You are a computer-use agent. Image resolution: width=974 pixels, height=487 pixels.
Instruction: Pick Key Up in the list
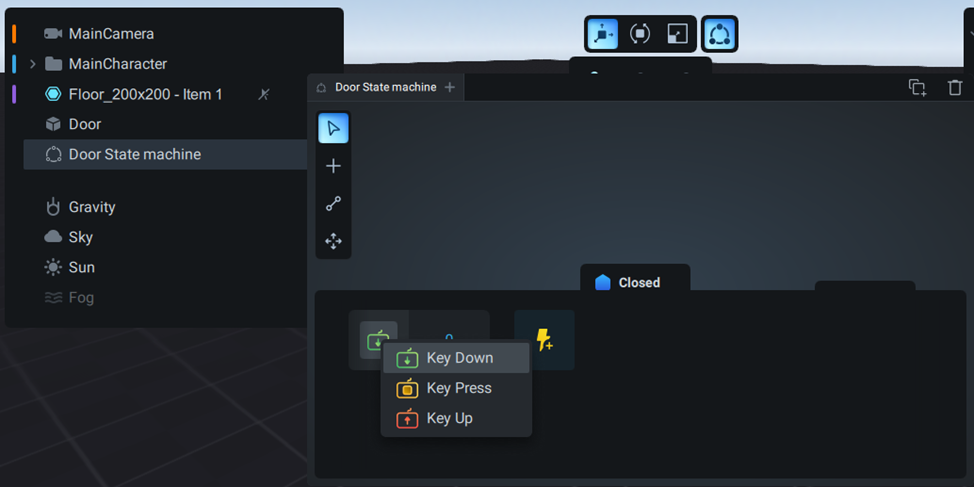click(449, 418)
